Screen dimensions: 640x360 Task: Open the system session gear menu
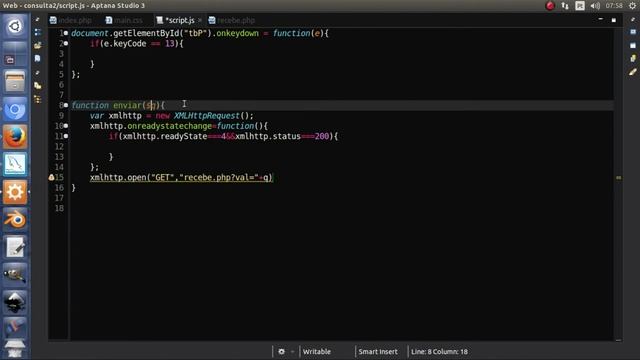[x=632, y=6]
